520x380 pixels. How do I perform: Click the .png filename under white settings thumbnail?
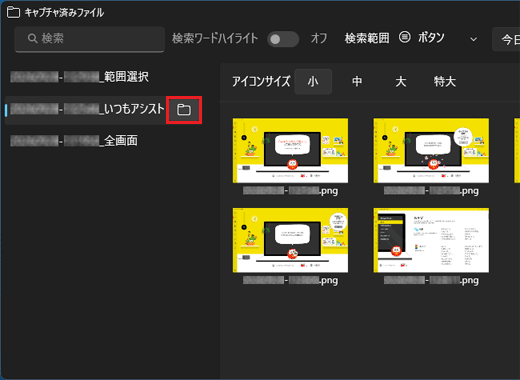431,281
